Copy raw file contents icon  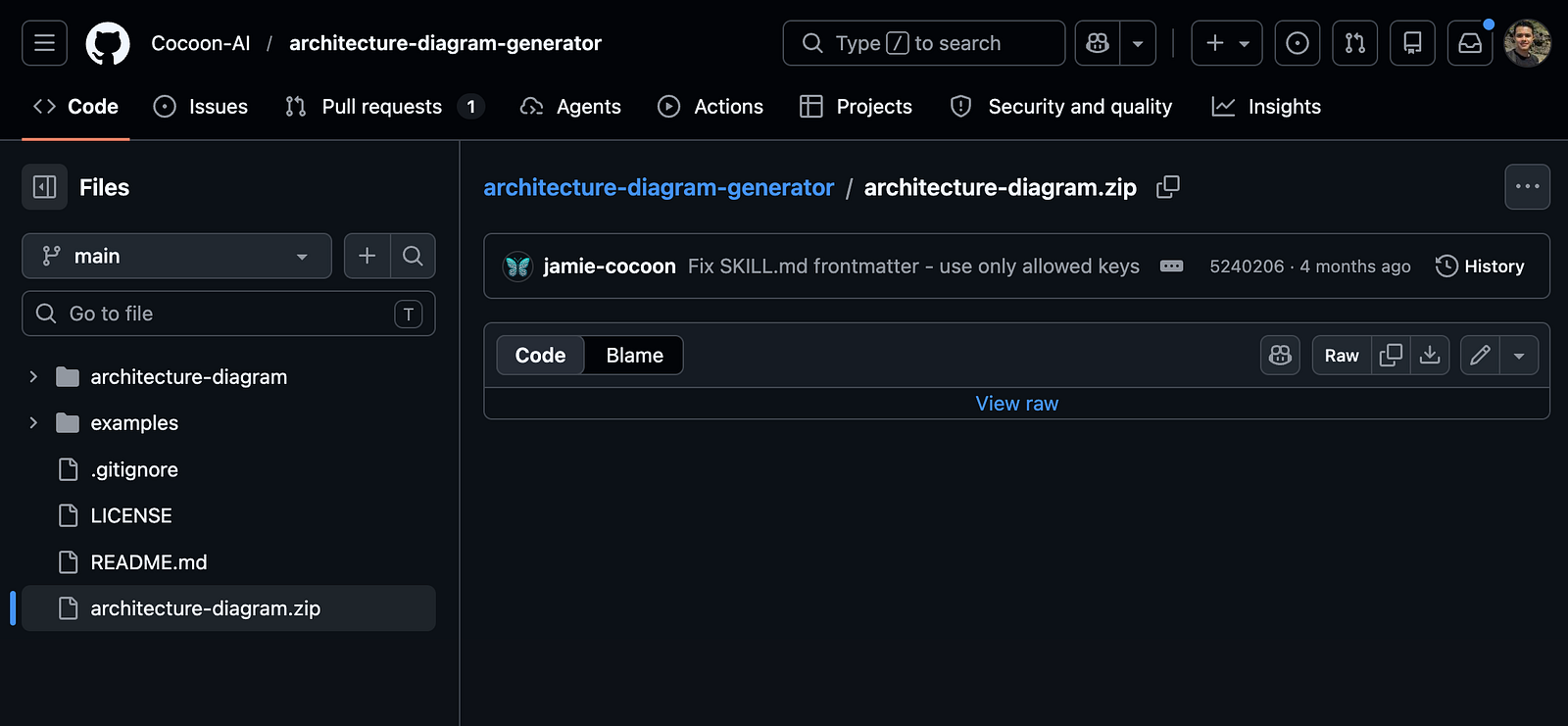tap(1391, 355)
